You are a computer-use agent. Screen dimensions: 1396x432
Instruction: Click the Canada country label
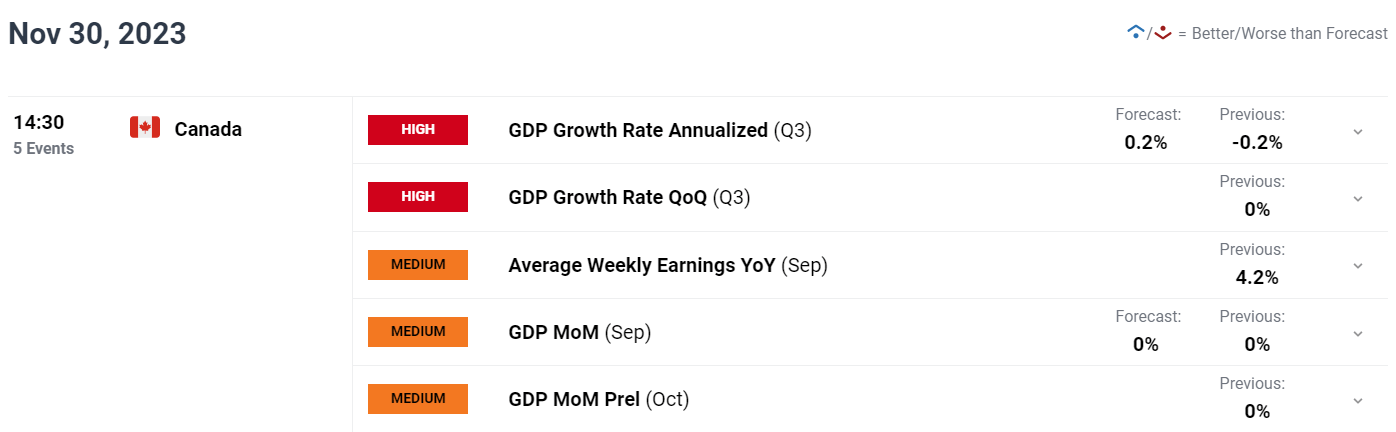click(208, 129)
